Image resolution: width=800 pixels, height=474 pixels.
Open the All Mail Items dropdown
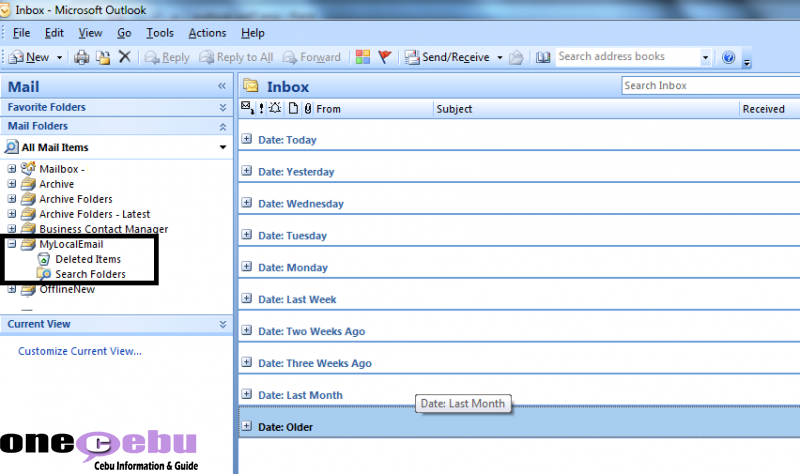click(x=223, y=147)
